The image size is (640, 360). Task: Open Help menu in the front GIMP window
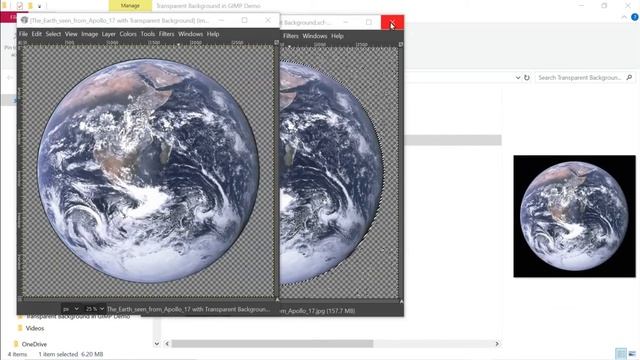[x=213, y=34]
